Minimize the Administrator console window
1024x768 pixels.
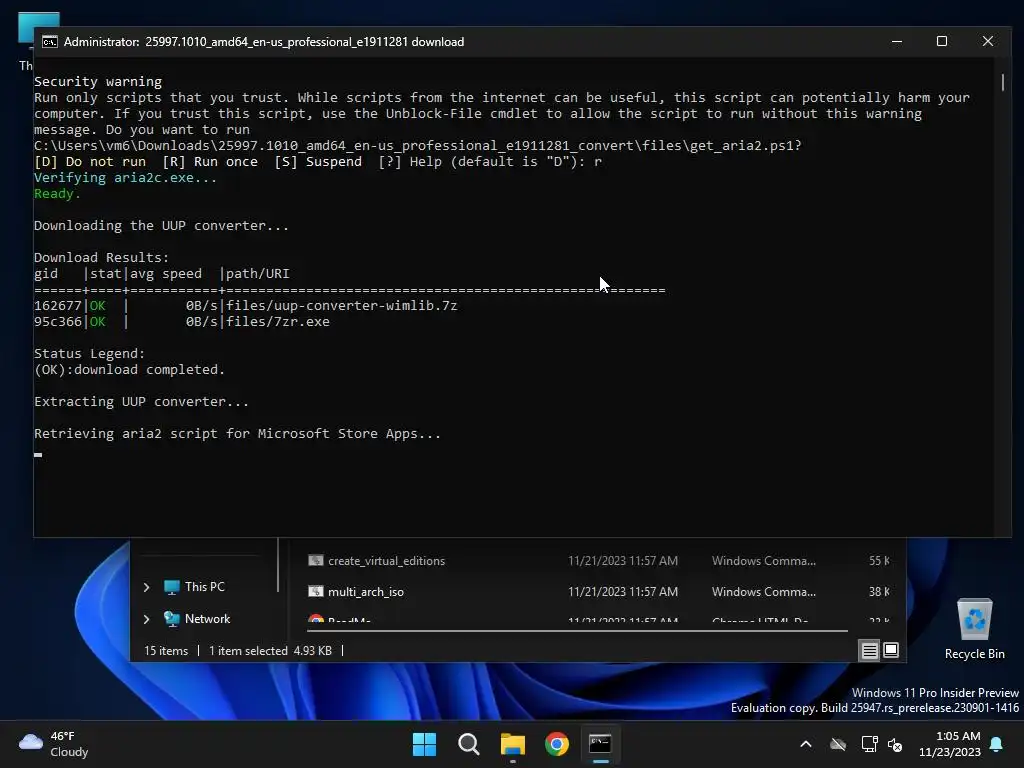(897, 41)
